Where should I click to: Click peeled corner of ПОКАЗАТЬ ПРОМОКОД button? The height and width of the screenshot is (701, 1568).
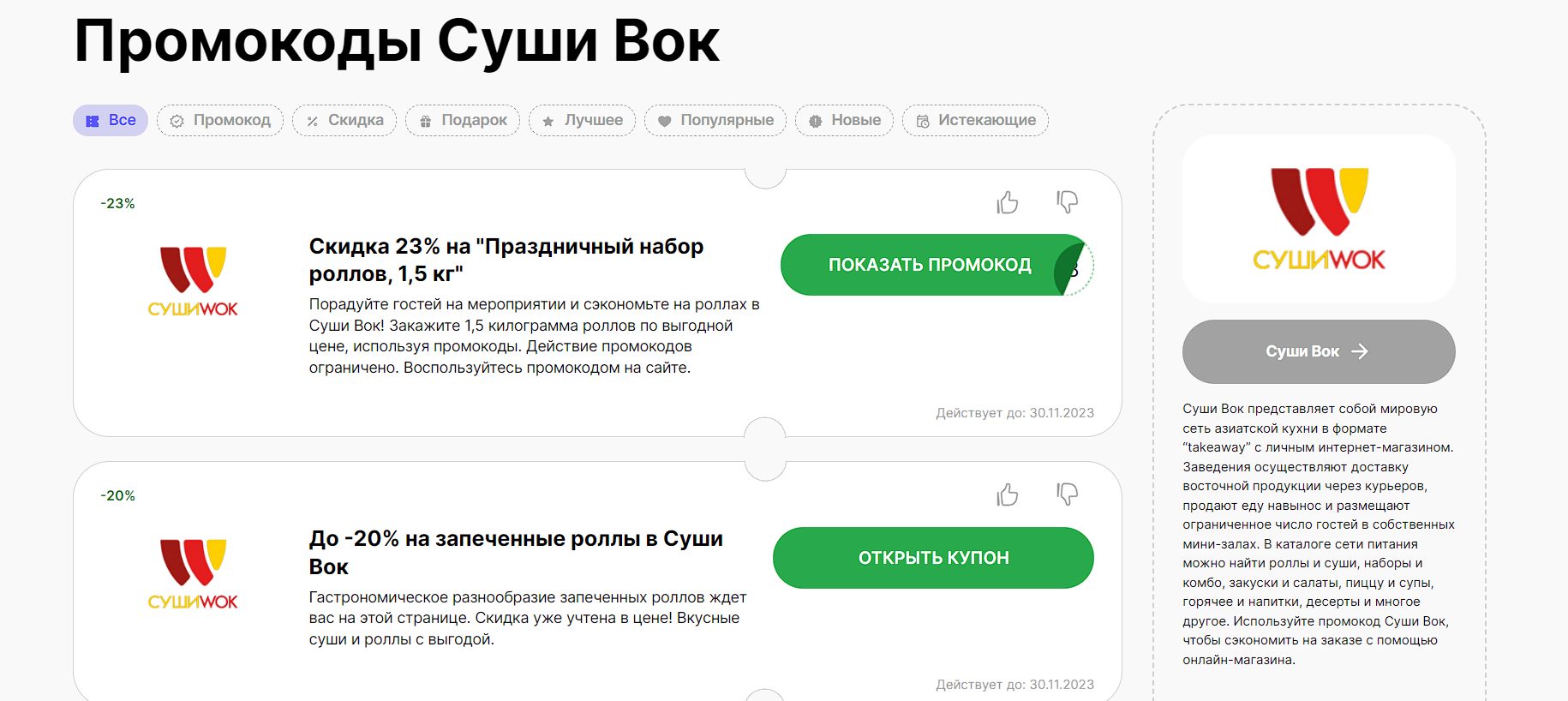pyautogui.click(x=1074, y=269)
